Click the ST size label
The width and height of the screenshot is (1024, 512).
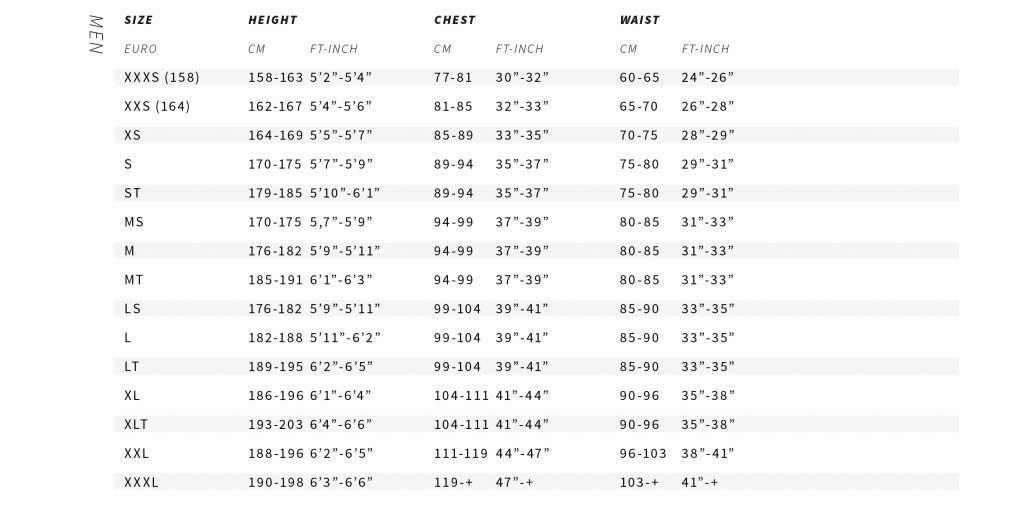pyautogui.click(x=132, y=193)
